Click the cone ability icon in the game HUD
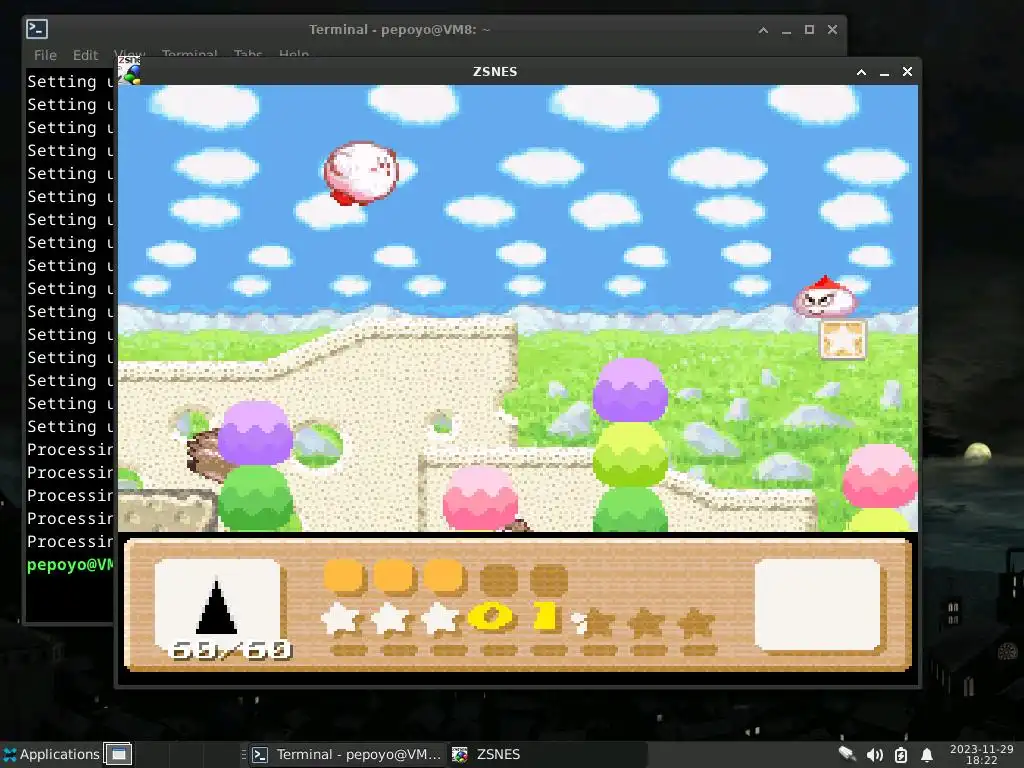The image size is (1024, 768). coord(217,605)
